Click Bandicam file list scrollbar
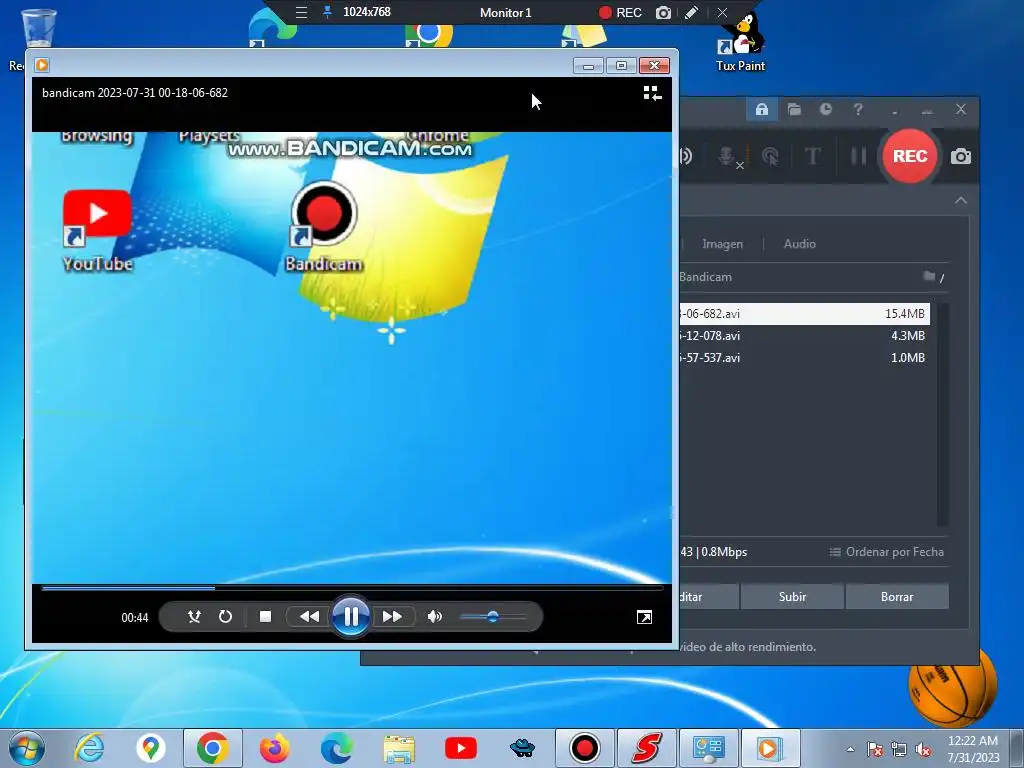 point(942,413)
